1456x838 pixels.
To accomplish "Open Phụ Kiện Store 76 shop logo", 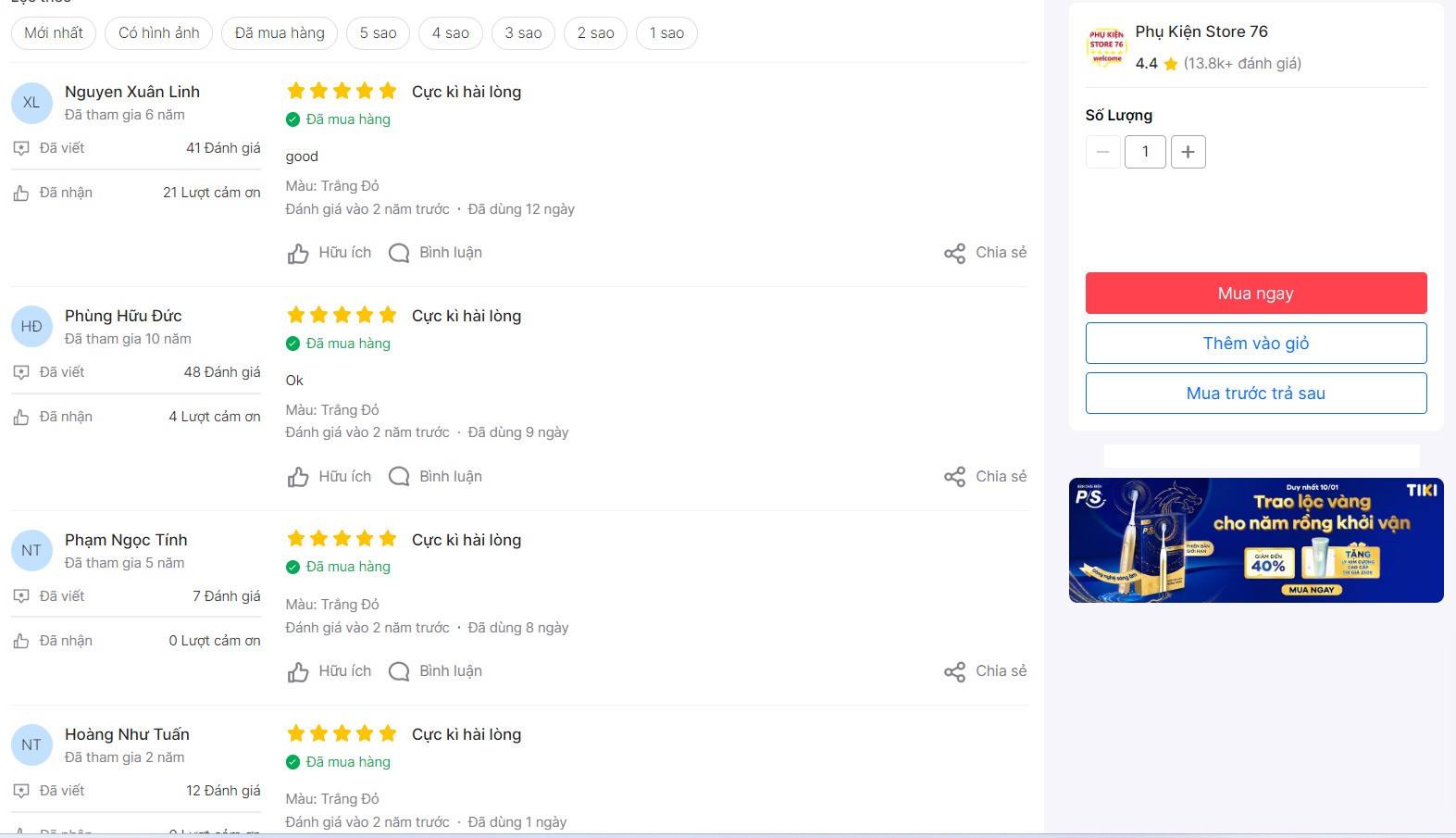I will pos(1106,47).
